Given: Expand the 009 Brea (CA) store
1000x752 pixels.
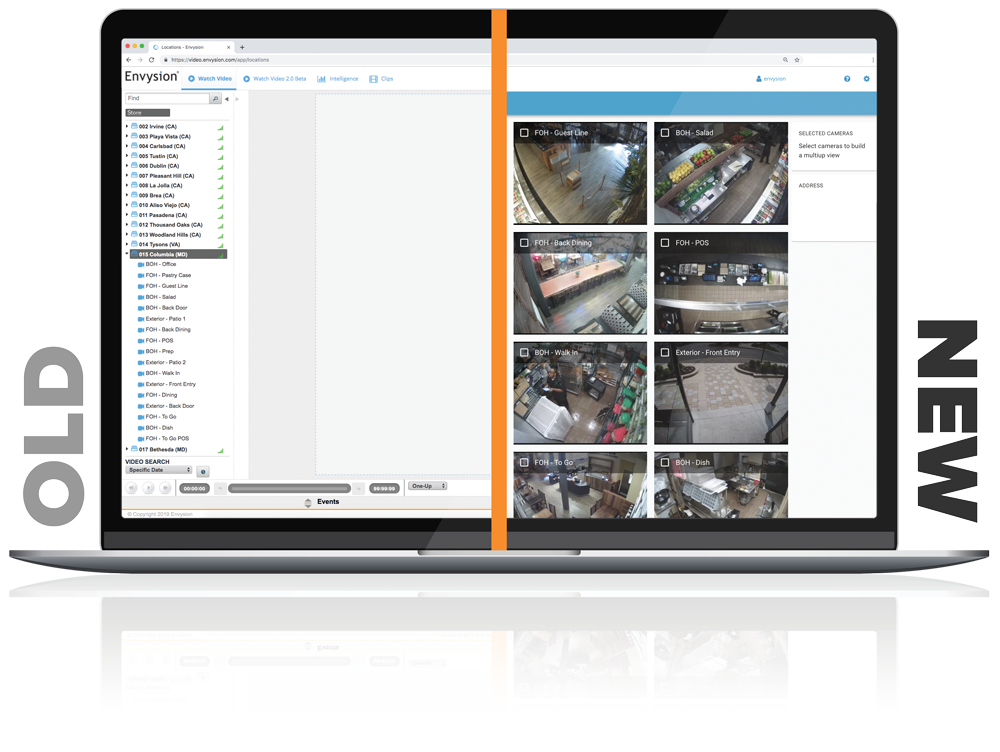Looking at the screenshot, I should (127, 195).
